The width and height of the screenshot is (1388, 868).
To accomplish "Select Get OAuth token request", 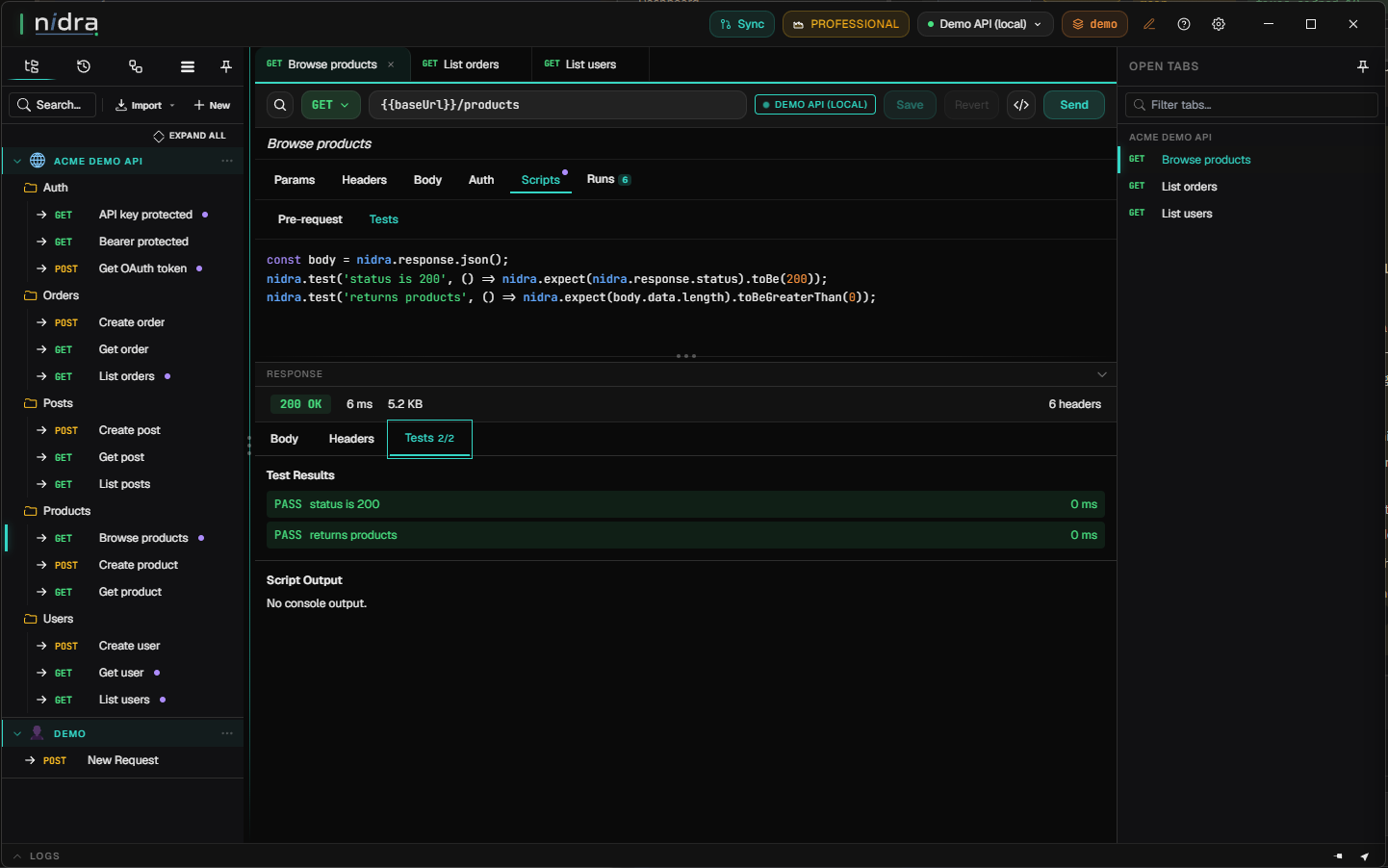I will 142,268.
